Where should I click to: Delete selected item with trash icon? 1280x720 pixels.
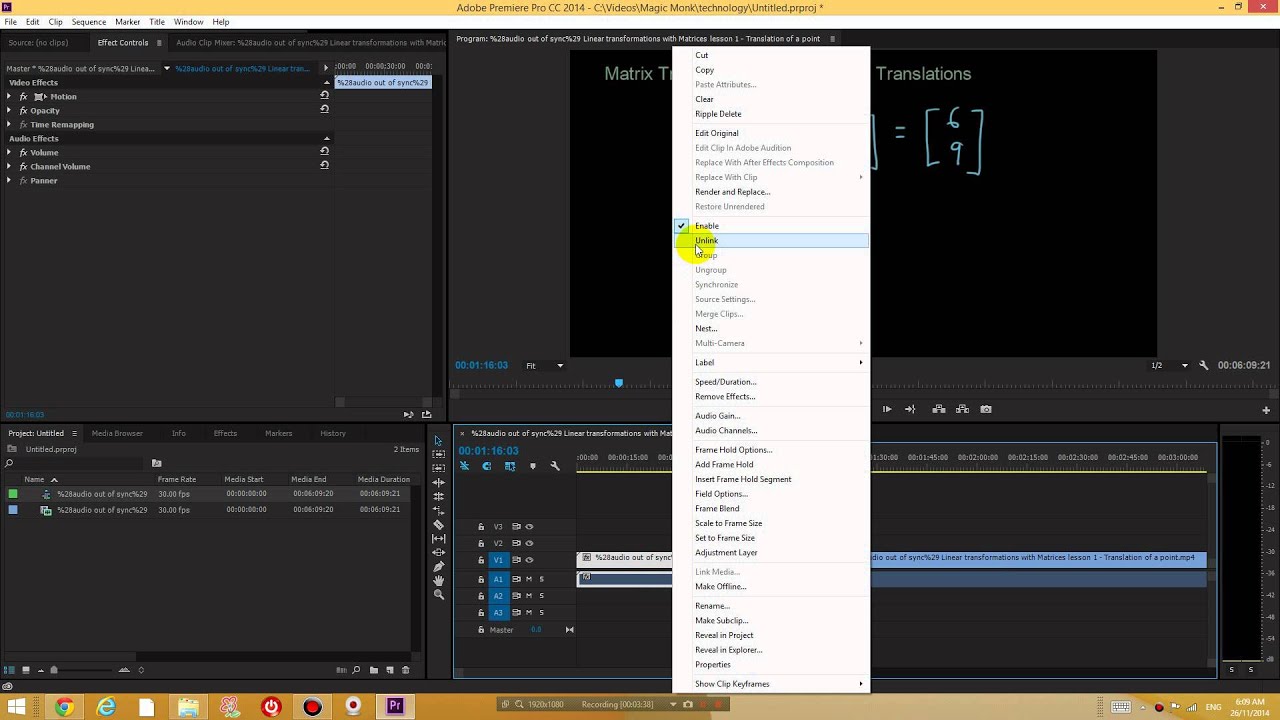pyautogui.click(x=406, y=670)
